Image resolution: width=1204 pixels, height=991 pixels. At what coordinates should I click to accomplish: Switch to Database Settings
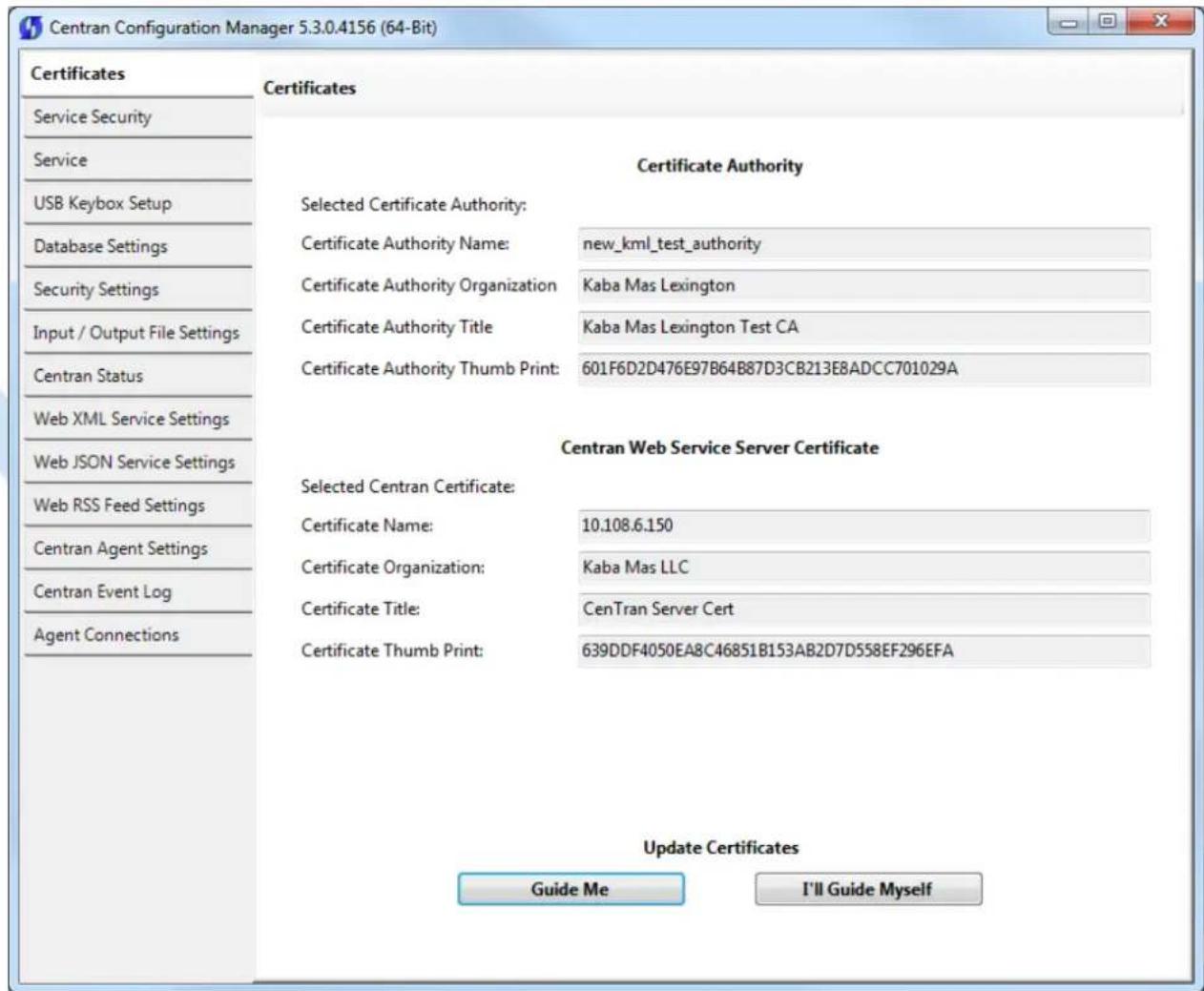point(138,246)
